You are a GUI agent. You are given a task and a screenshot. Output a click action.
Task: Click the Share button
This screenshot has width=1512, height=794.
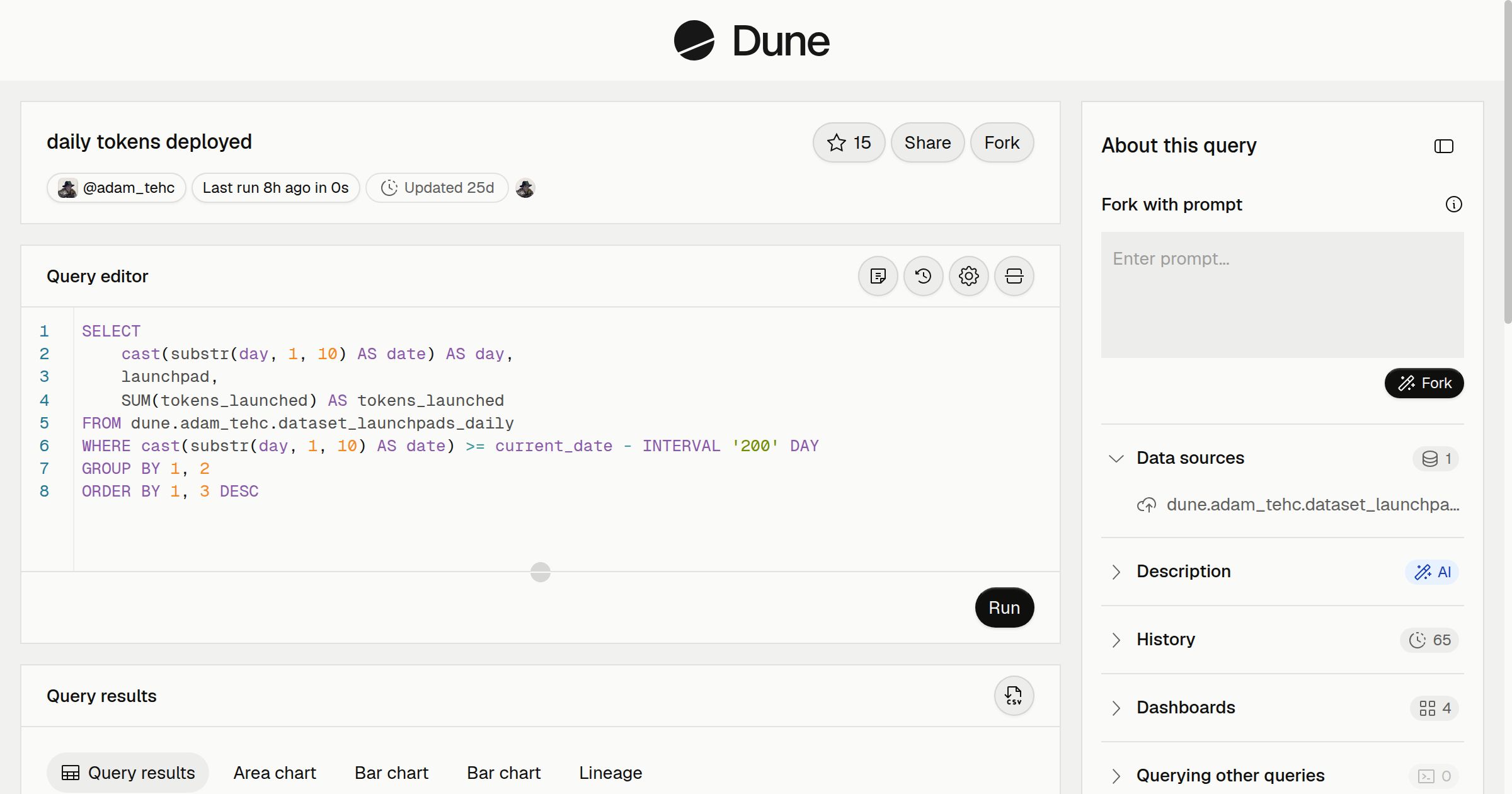[927, 142]
